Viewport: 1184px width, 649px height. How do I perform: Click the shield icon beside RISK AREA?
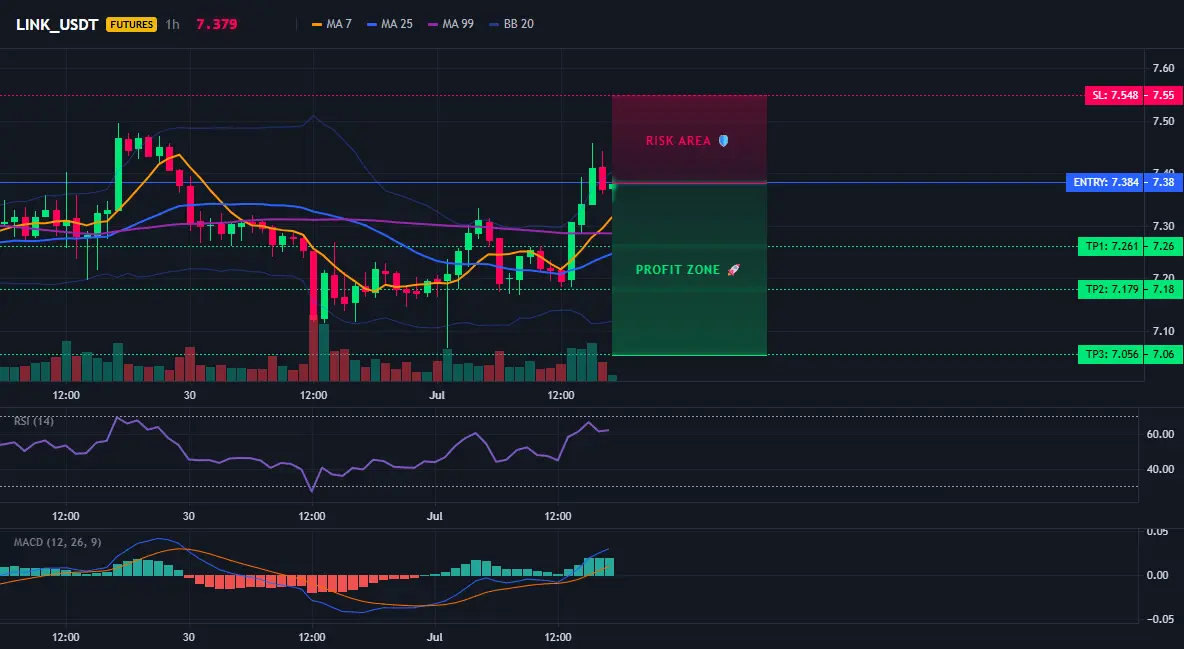click(x=723, y=141)
